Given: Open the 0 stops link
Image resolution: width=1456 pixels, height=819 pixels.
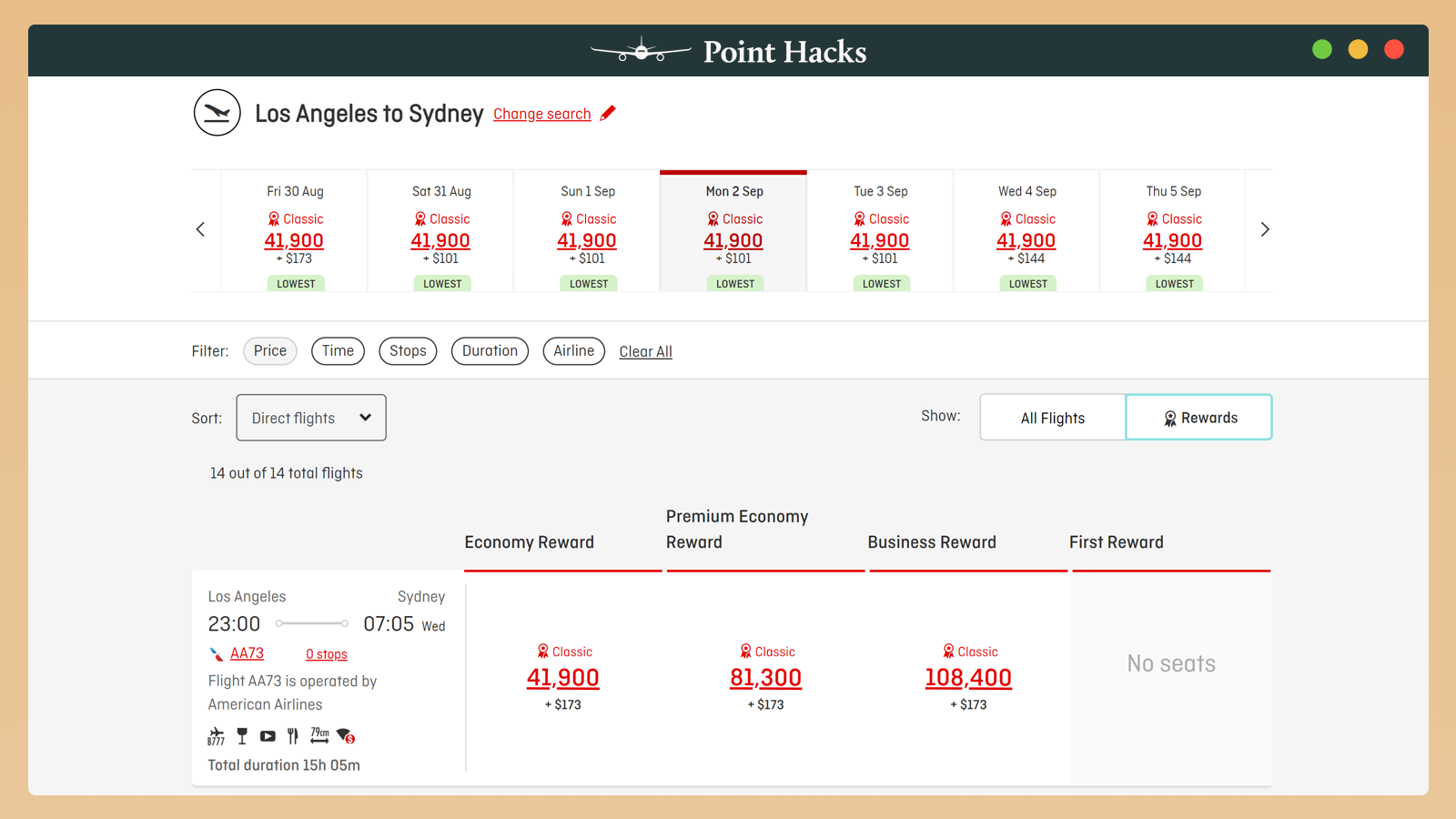Looking at the screenshot, I should [327, 654].
